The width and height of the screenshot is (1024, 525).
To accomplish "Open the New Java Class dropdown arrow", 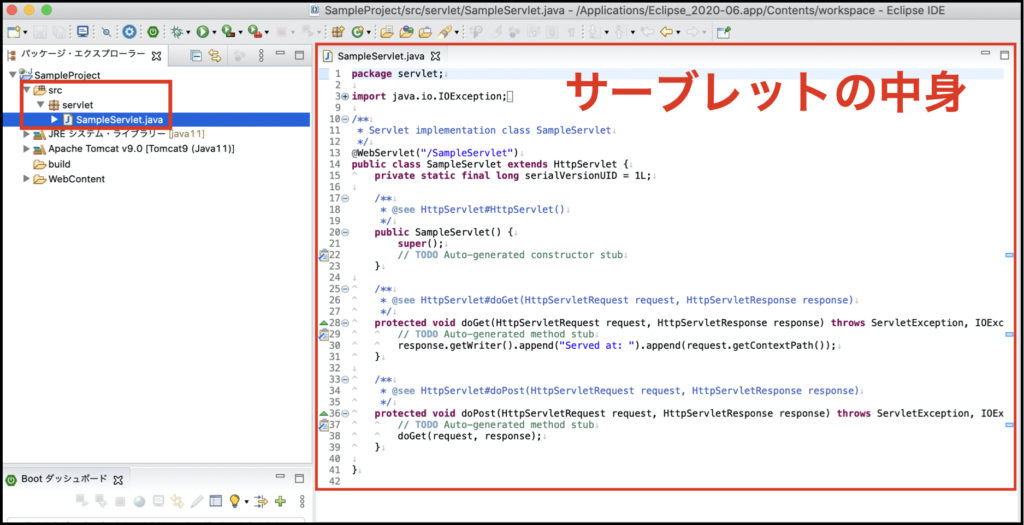I will pos(368,32).
